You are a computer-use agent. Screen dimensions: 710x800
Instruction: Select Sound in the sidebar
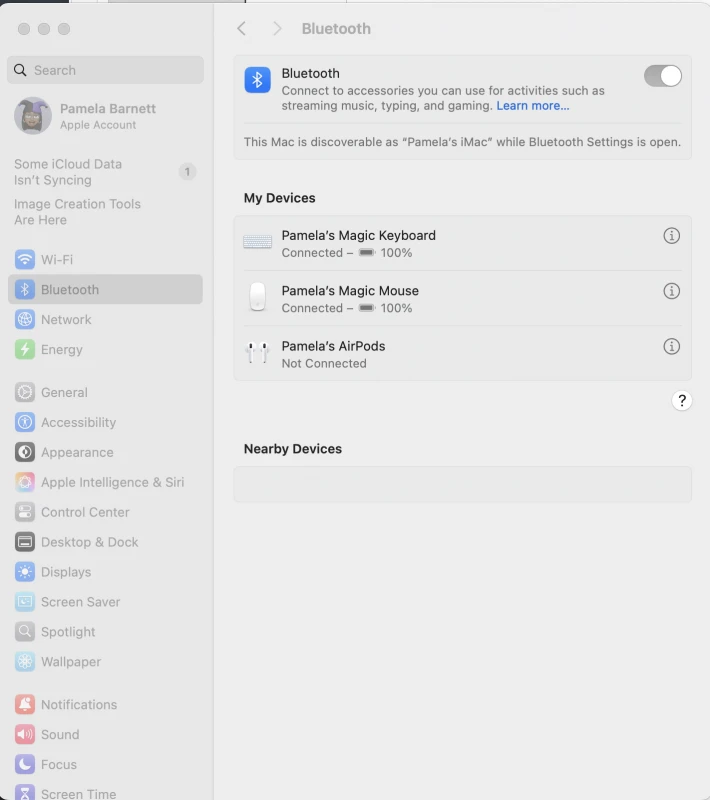click(105, 735)
